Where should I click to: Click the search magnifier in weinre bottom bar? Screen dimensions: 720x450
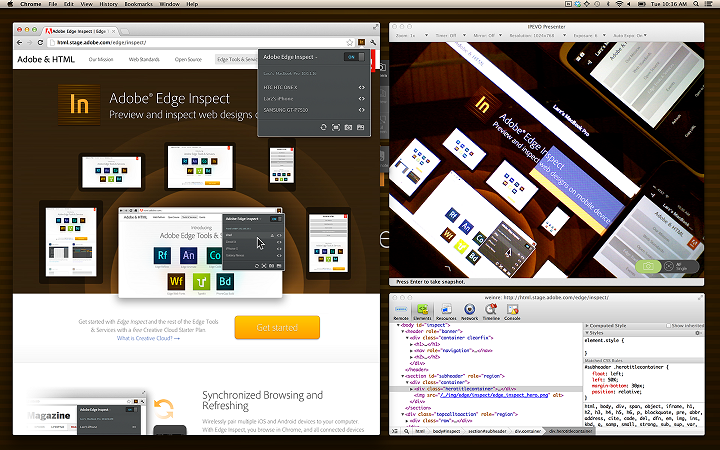tap(406, 431)
